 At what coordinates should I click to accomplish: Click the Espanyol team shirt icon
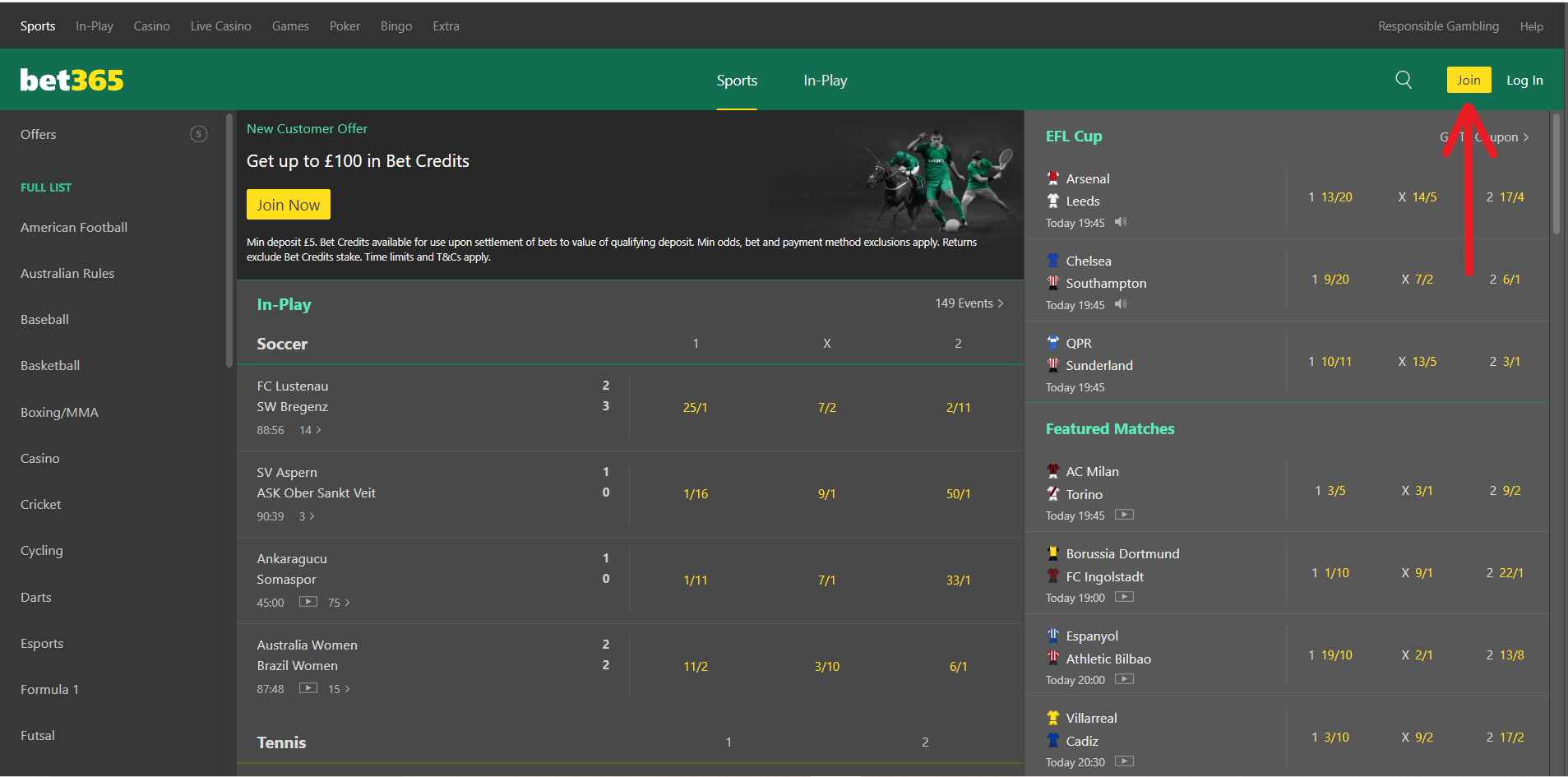pos(1053,635)
